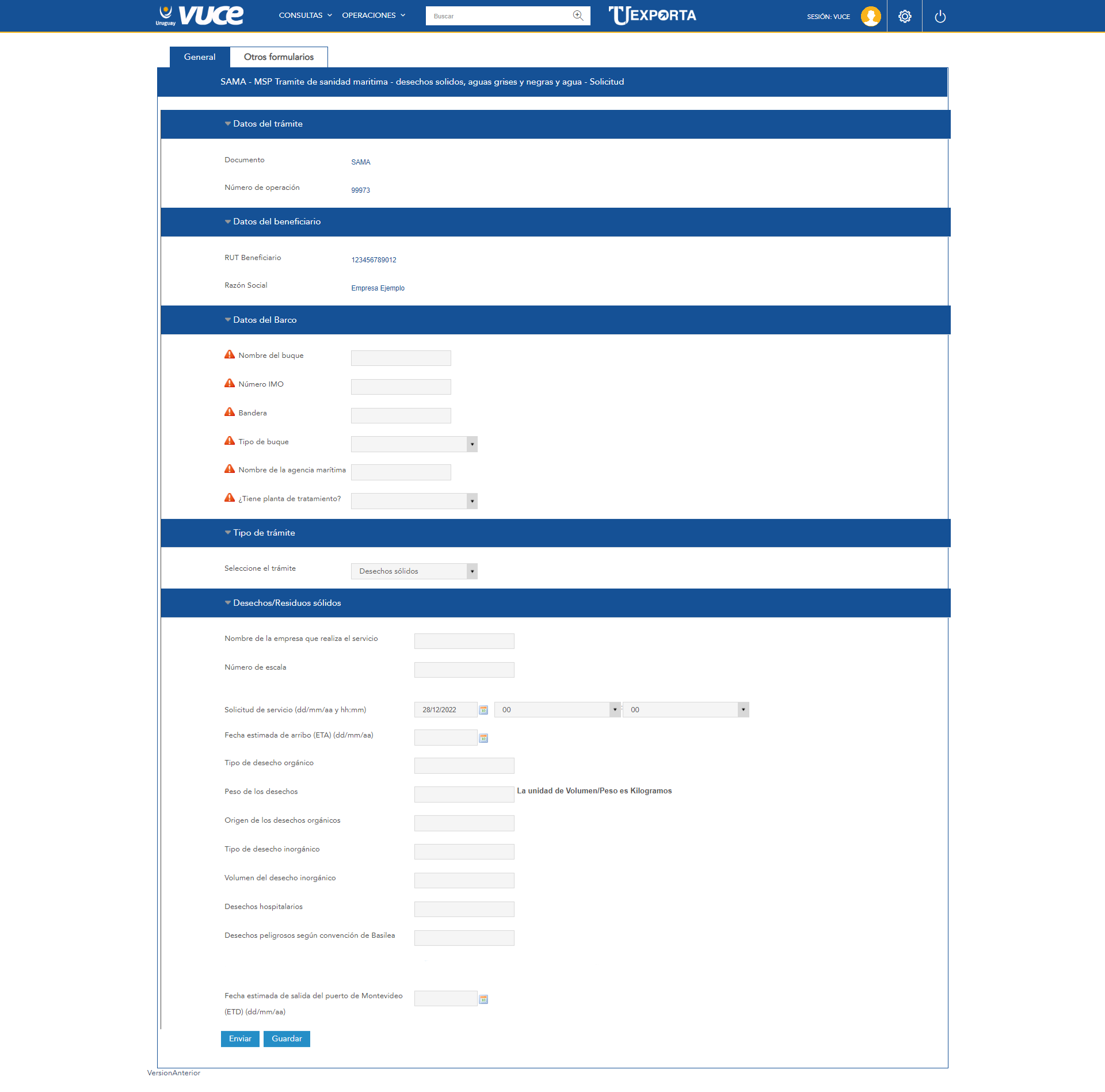This screenshot has width=1105, height=1092.
Task: Click the power logout icon
Action: tap(940, 16)
